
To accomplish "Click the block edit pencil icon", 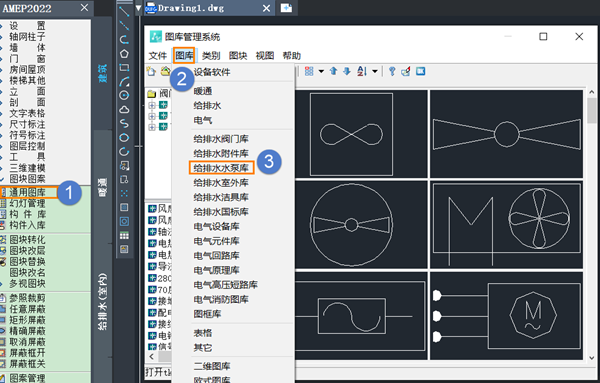I will tap(406, 71).
